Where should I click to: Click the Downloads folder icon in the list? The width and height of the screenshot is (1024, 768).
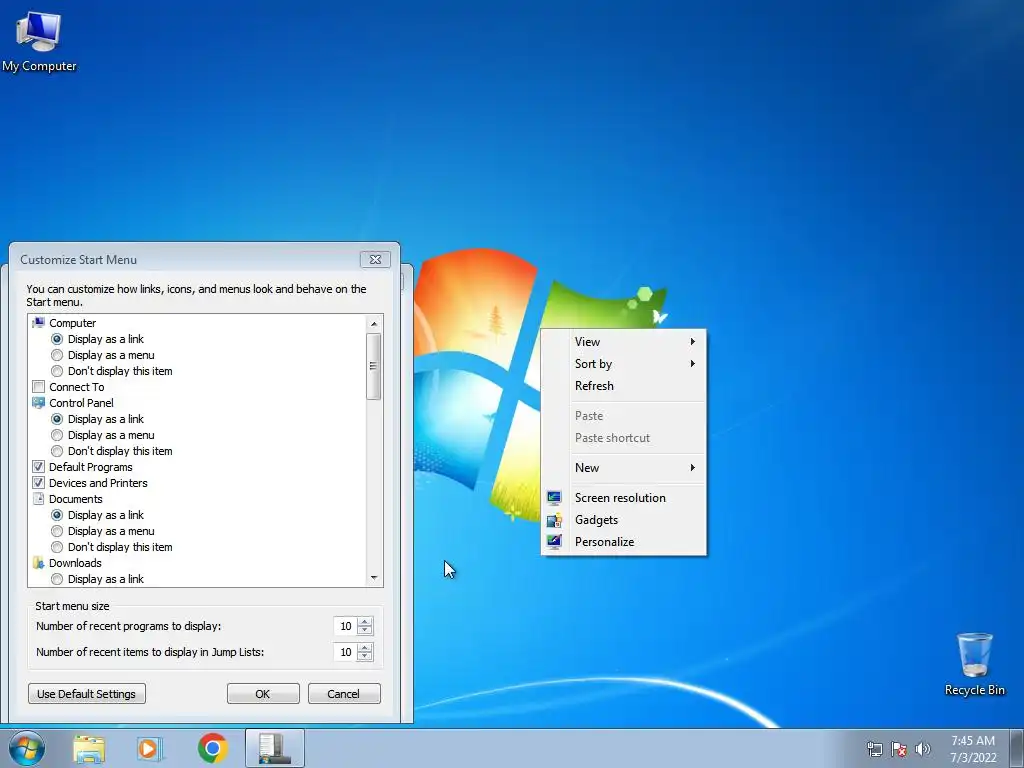39,563
